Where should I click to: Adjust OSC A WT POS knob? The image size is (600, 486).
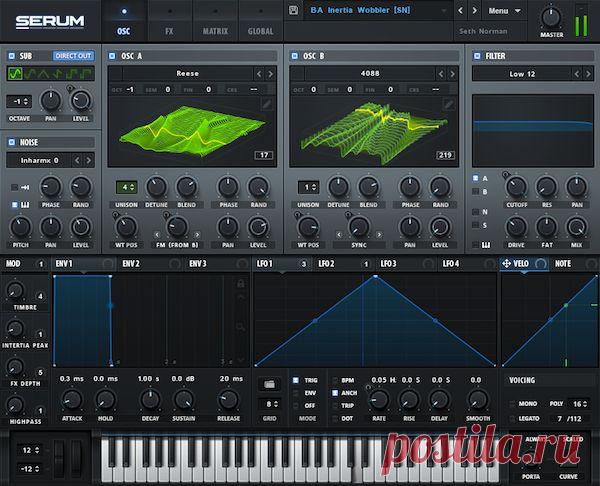[x=126, y=227]
